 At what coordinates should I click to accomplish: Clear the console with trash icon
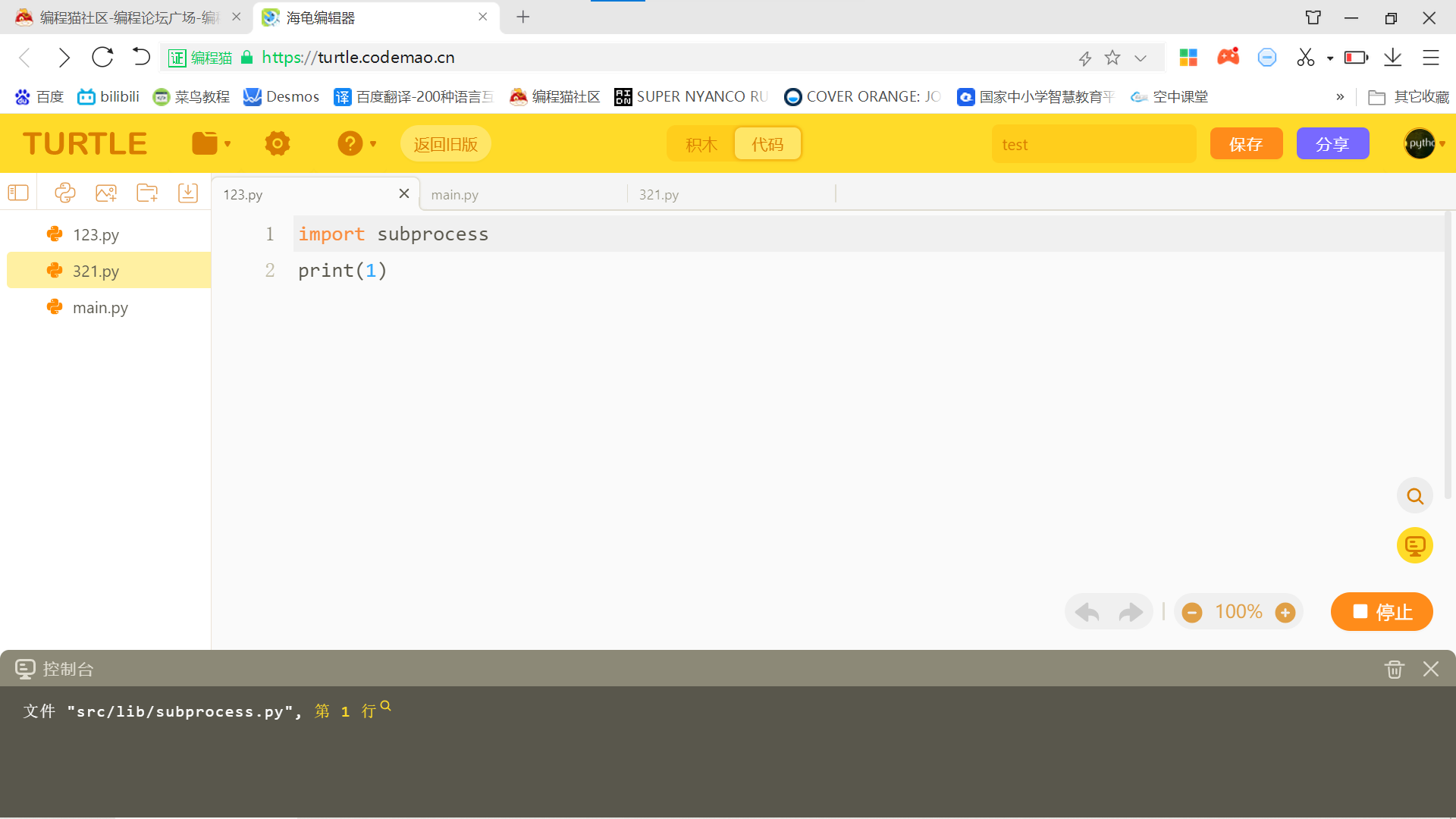tap(1395, 669)
